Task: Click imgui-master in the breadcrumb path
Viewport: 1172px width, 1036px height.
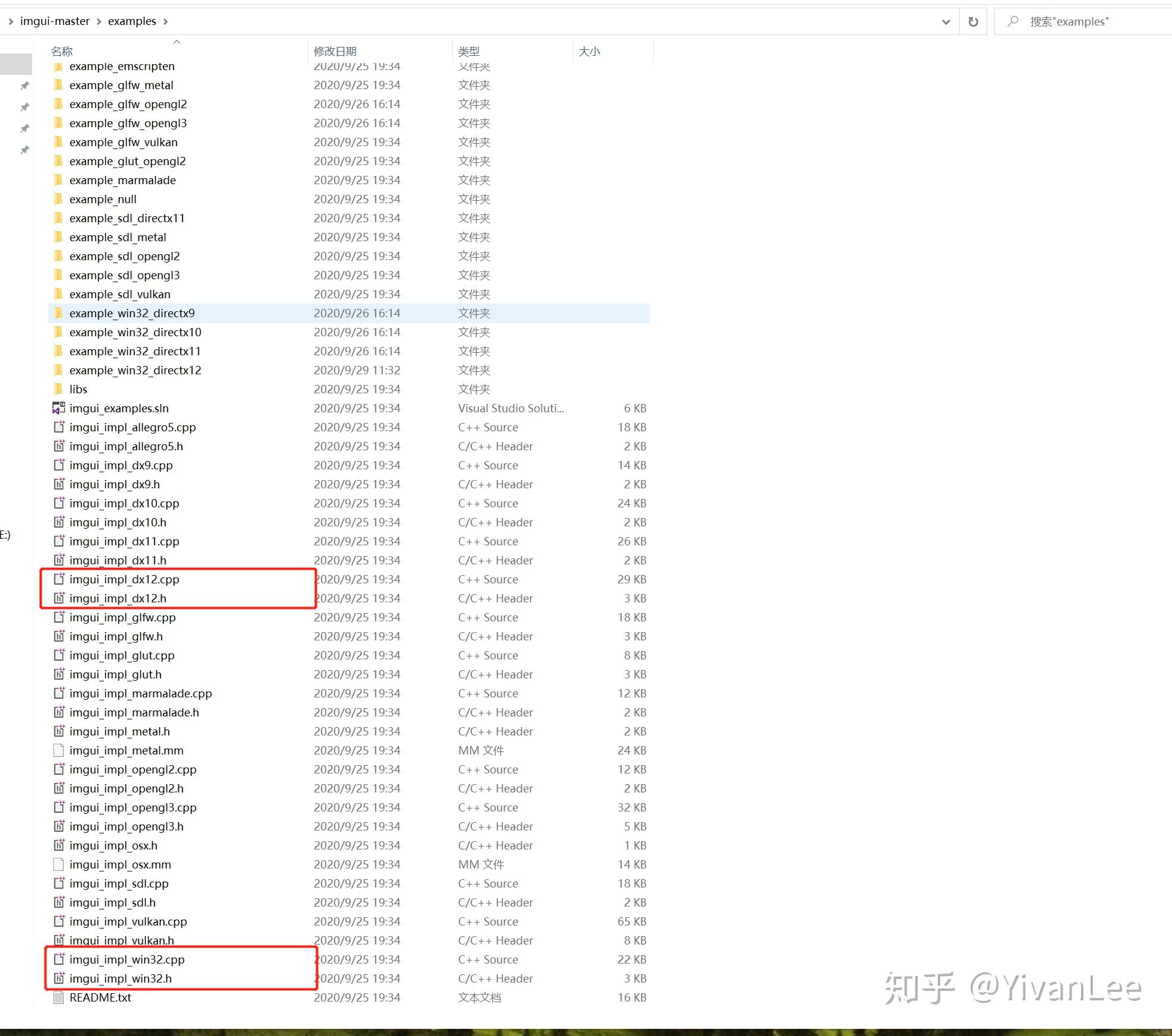Action: [x=55, y=21]
